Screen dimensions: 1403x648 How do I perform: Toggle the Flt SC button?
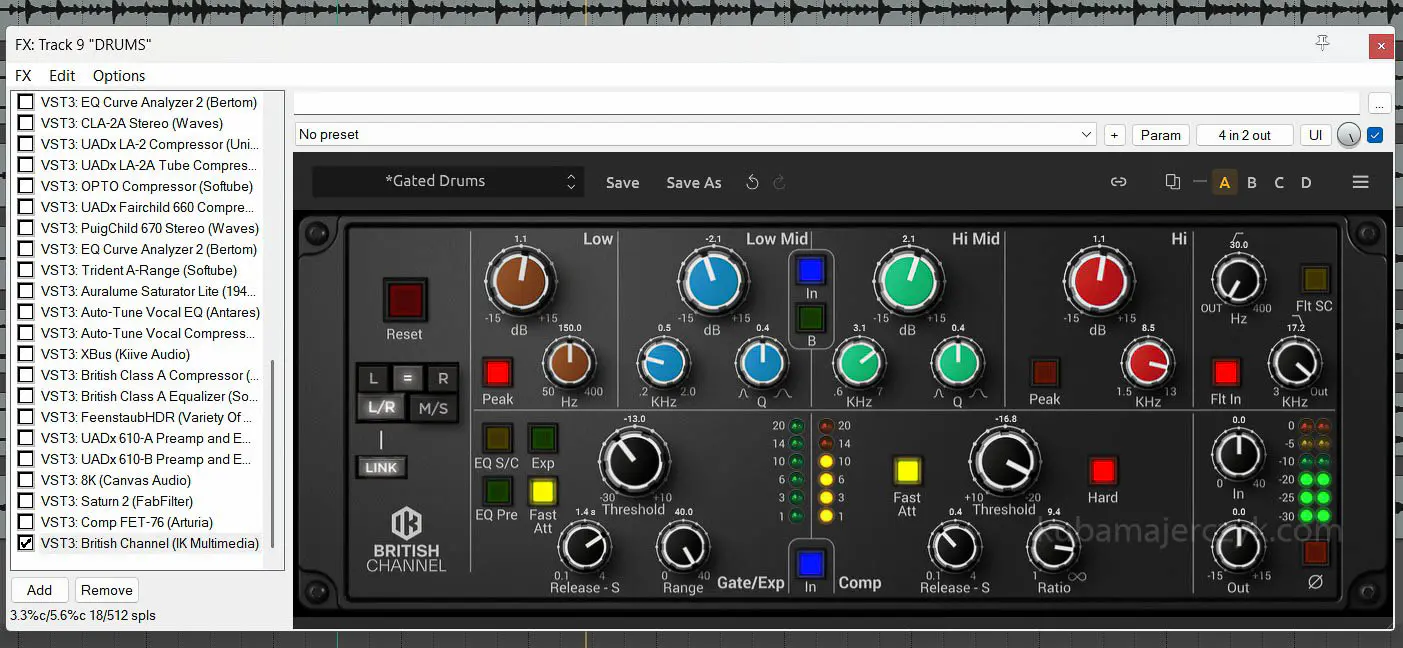coord(1314,278)
